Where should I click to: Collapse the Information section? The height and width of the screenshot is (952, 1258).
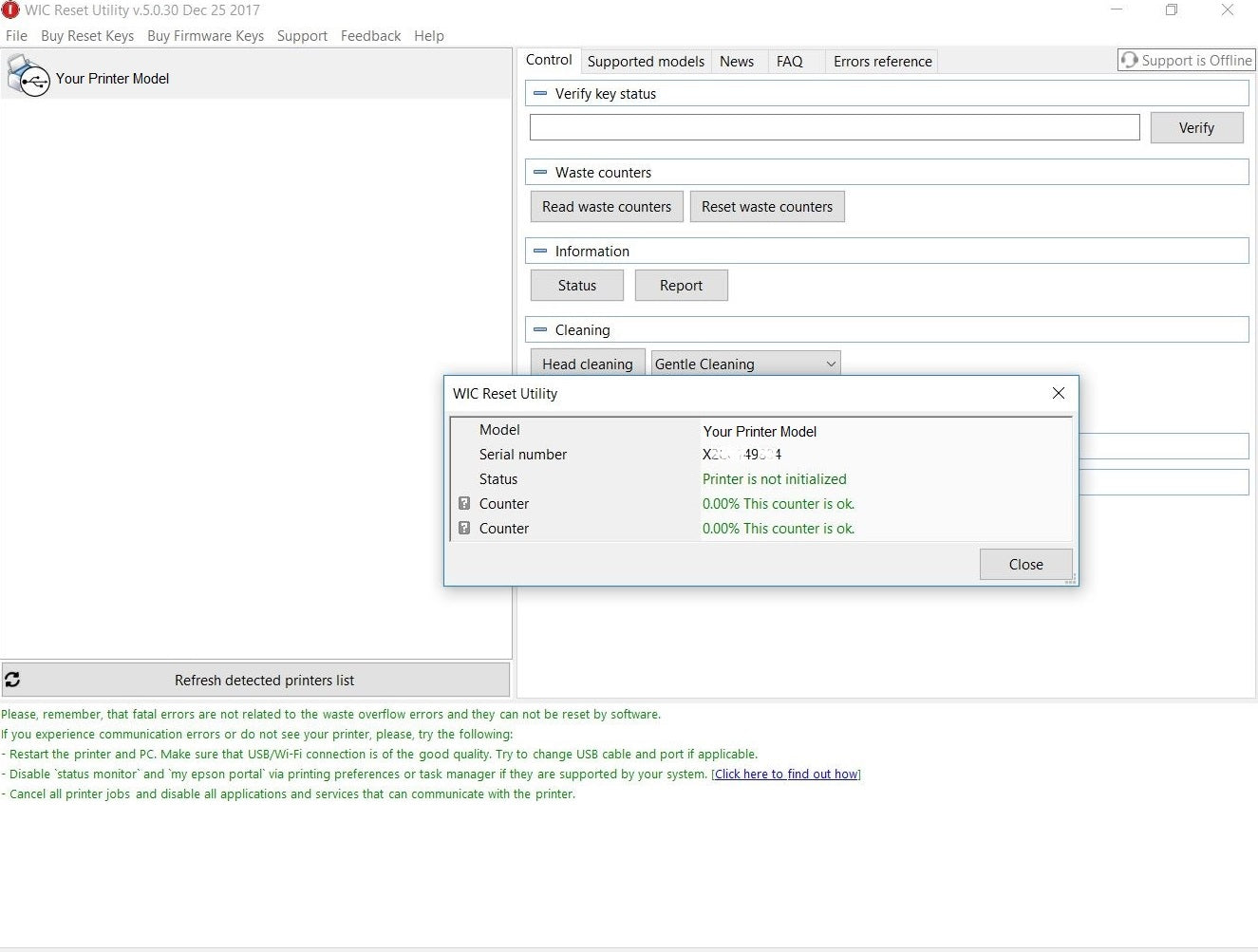click(540, 251)
